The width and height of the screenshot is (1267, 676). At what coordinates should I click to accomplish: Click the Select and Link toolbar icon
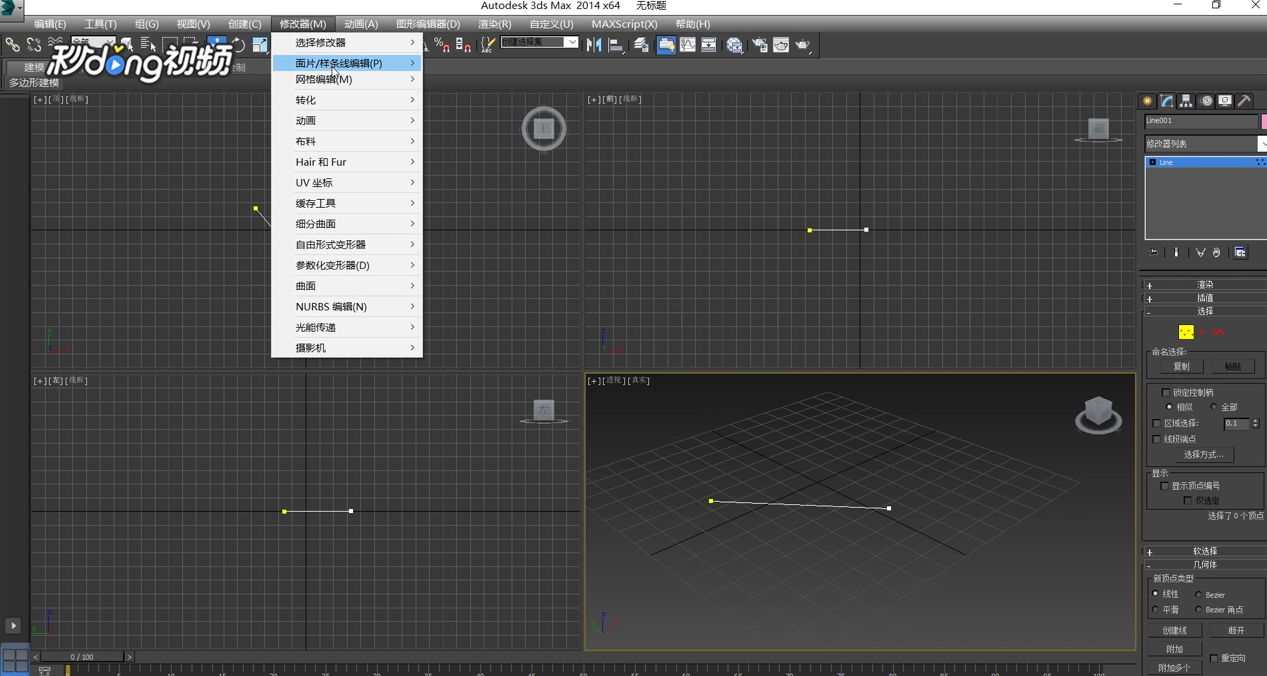(12, 45)
